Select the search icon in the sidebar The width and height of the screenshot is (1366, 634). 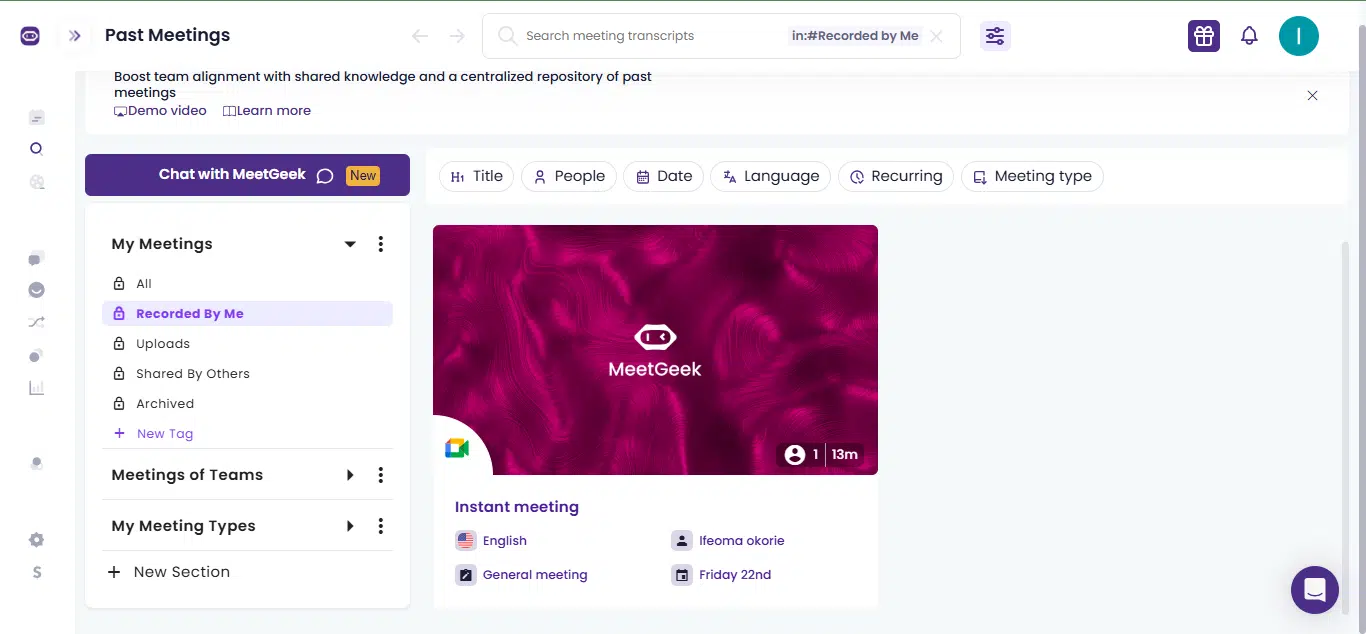point(37,149)
